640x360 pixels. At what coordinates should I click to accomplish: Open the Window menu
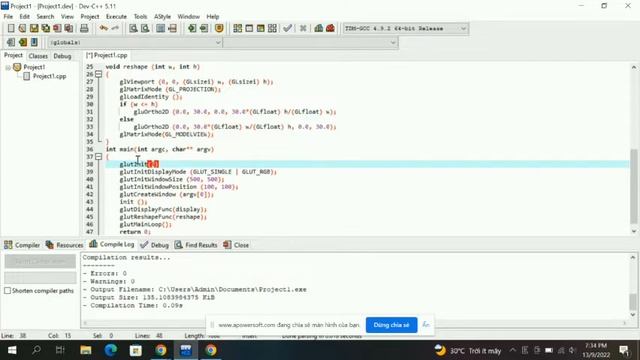pos(189,16)
